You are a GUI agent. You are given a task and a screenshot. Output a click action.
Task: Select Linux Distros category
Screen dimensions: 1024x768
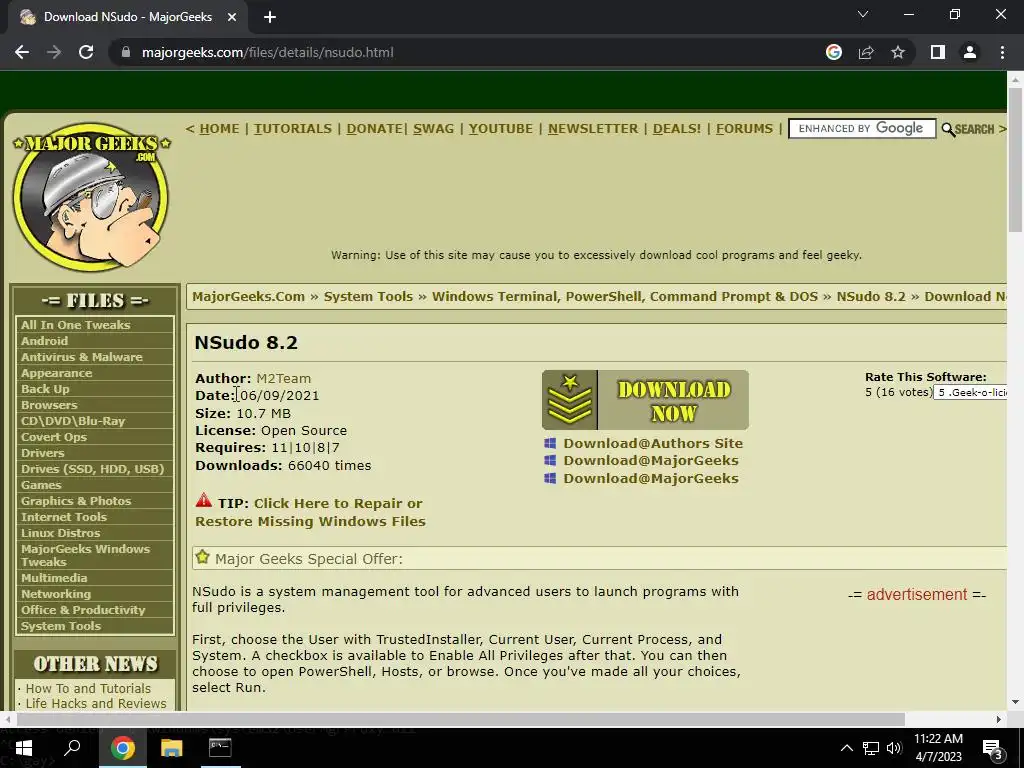[x=61, y=533]
